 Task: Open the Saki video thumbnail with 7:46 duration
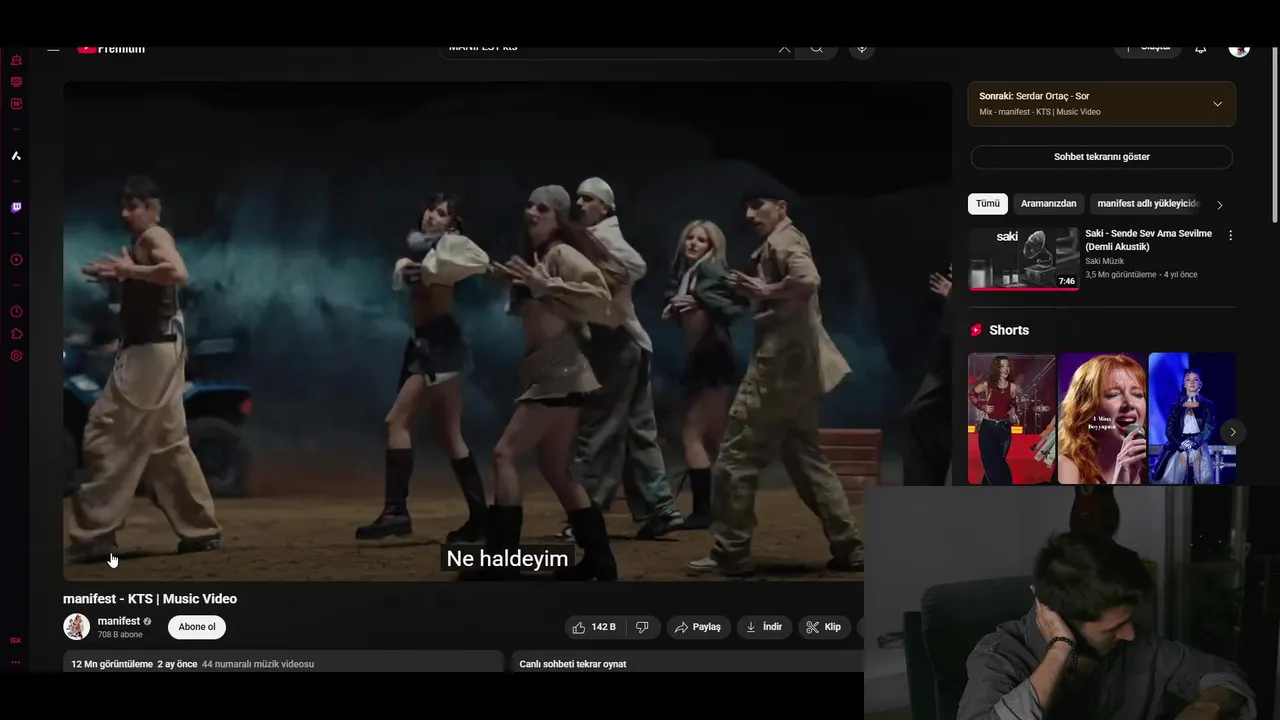pos(1024,259)
